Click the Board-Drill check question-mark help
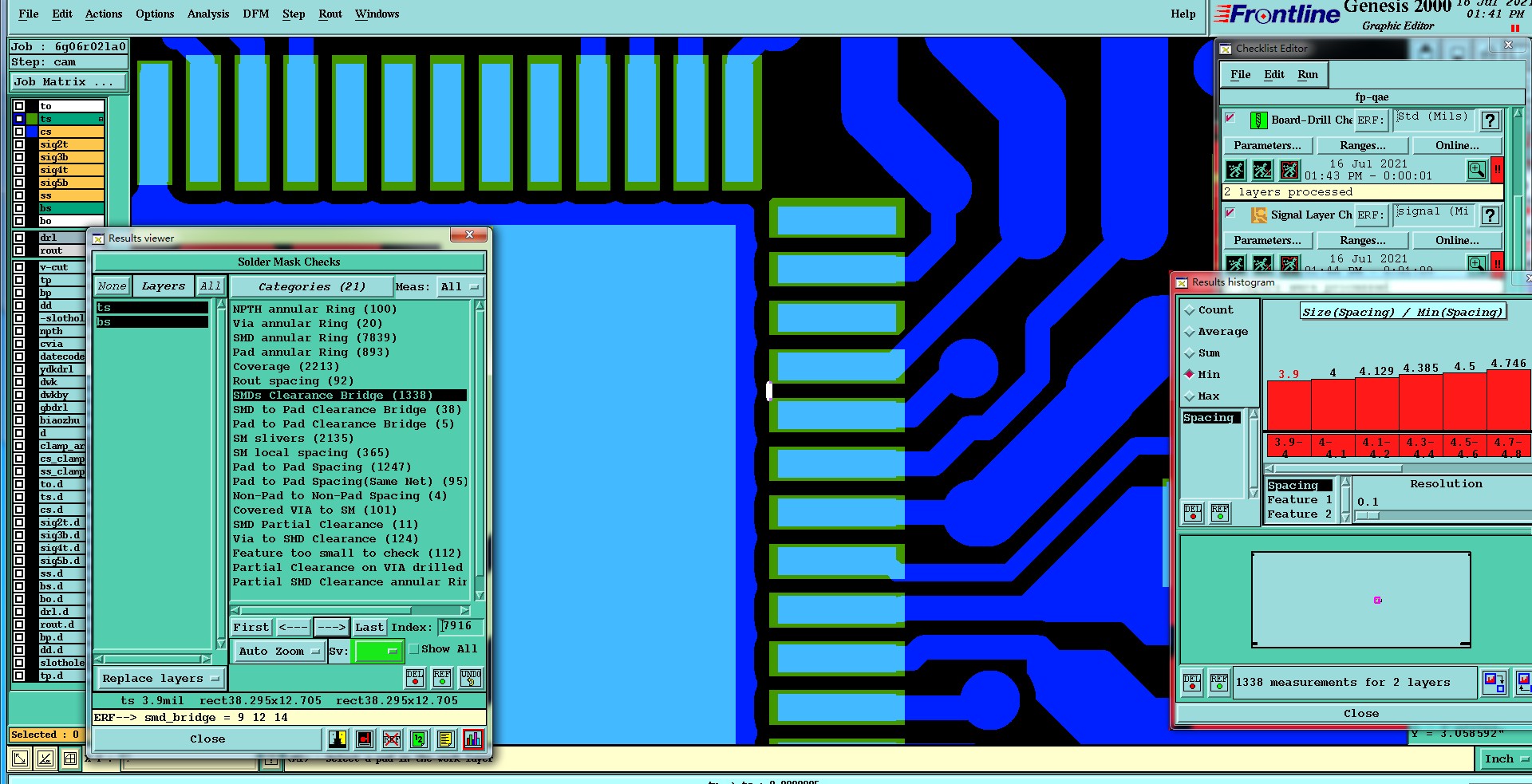 [x=1490, y=120]
